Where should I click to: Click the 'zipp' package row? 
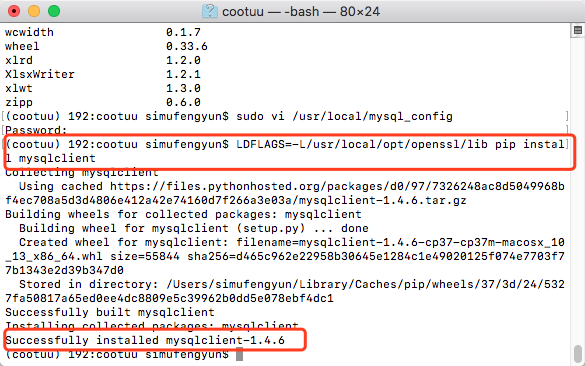click(103, 102)
